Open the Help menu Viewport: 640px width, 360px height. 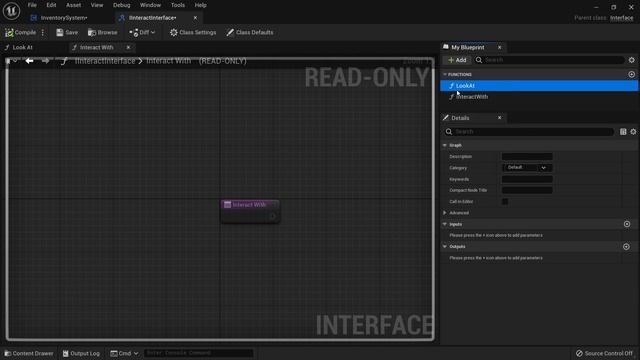[x=200, y=5]
